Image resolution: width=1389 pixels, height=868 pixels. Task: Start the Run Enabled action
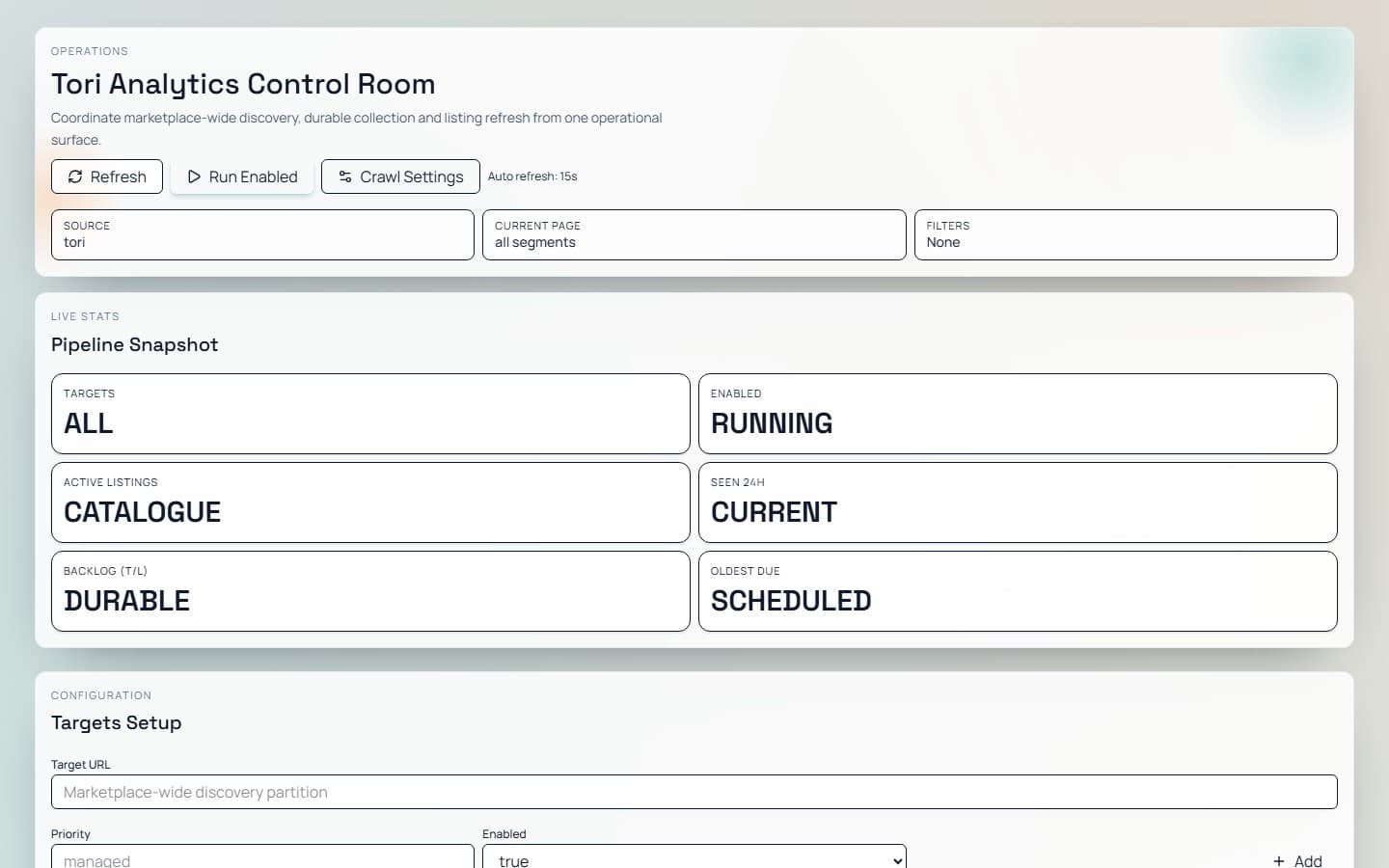click(x=242, y=176)
